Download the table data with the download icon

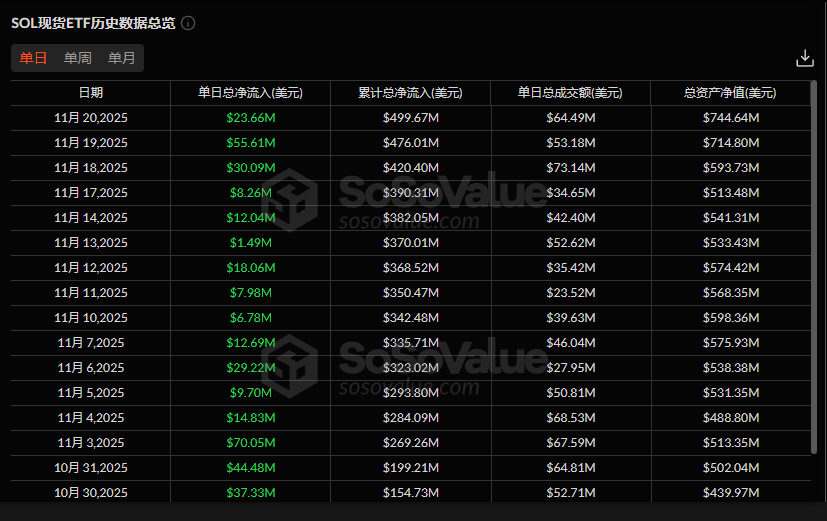tap(804, 58)
